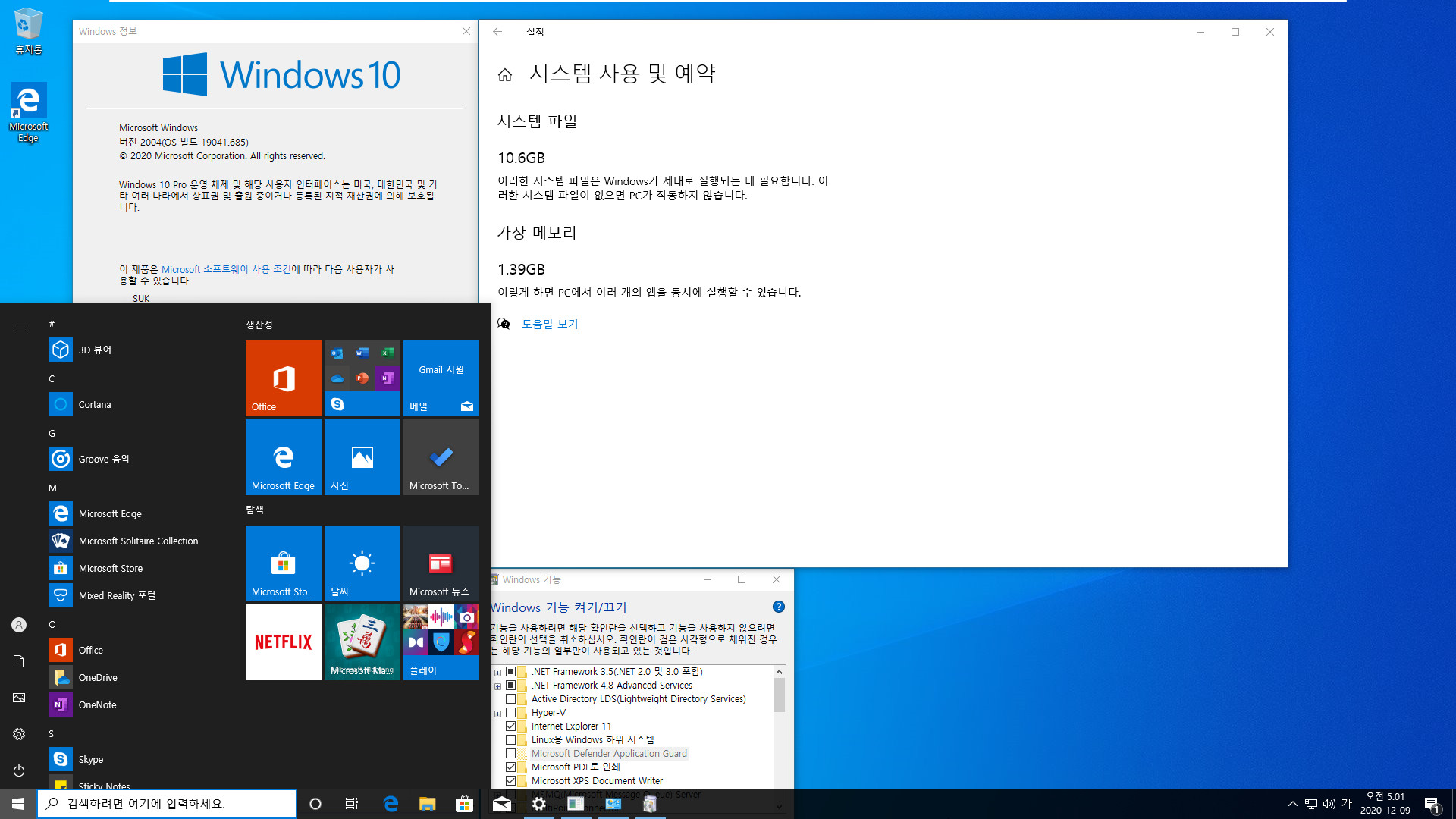Viewport: 1456px width, 819px height.
Task: Open Microsoft Edge in Start app list
Action: point(136,513)
